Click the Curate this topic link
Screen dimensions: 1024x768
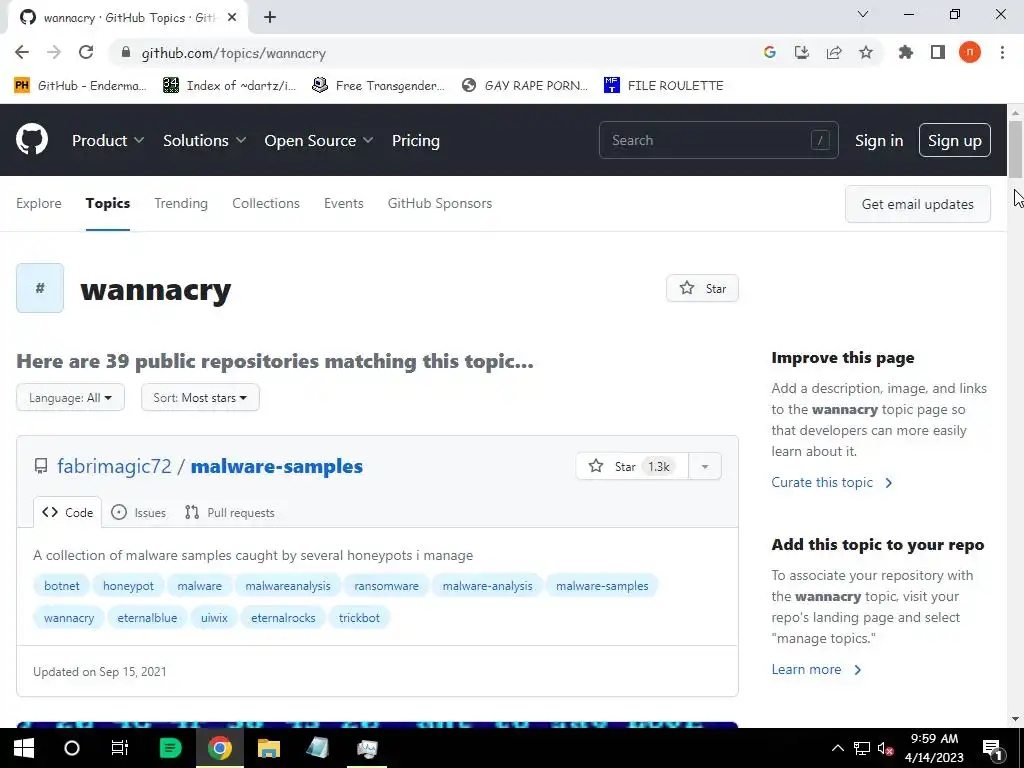point(831,483)
